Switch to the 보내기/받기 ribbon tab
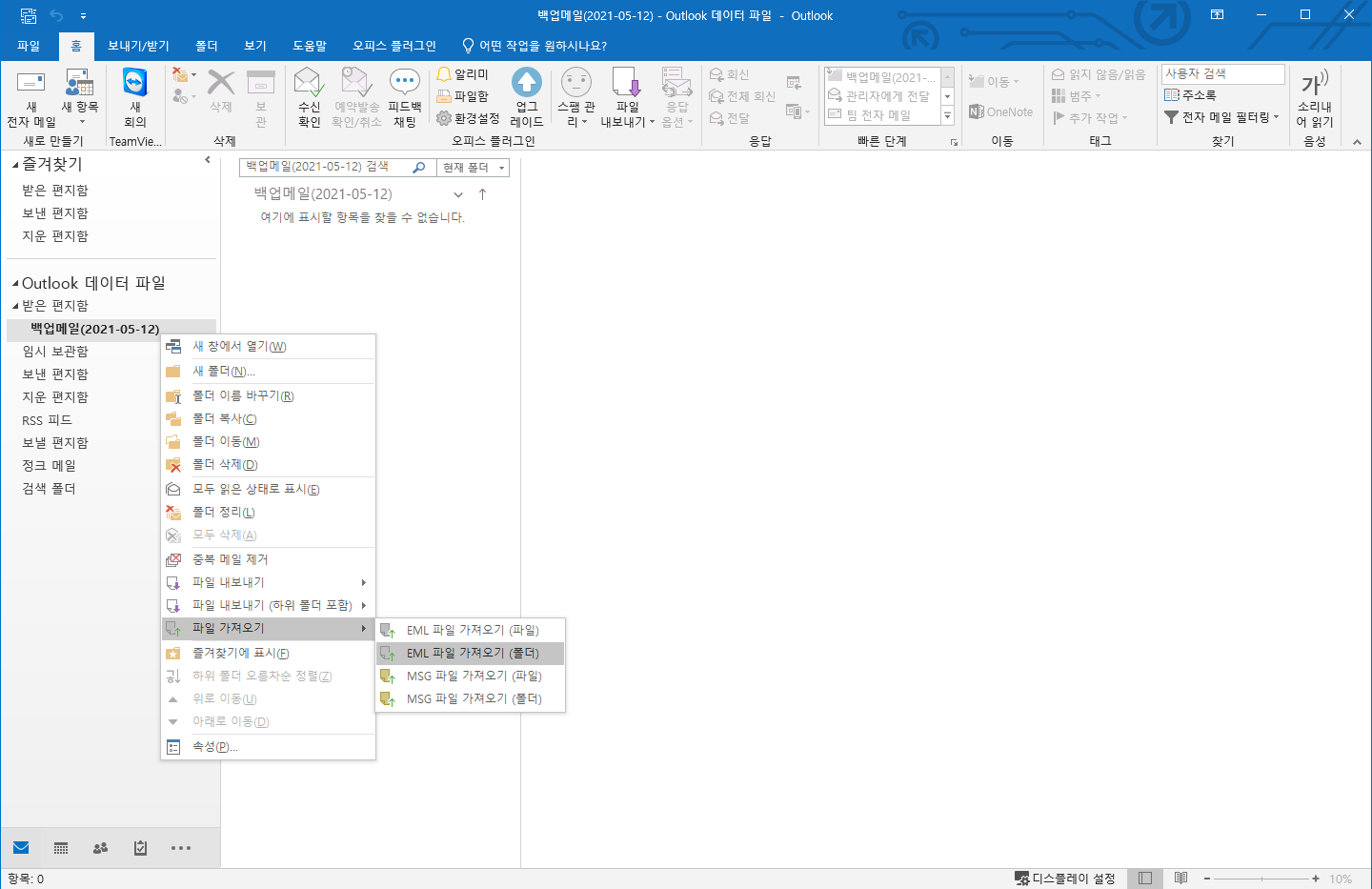This screenshot has width=1372, height=889. pyautogui.click(x=138, y=46)
